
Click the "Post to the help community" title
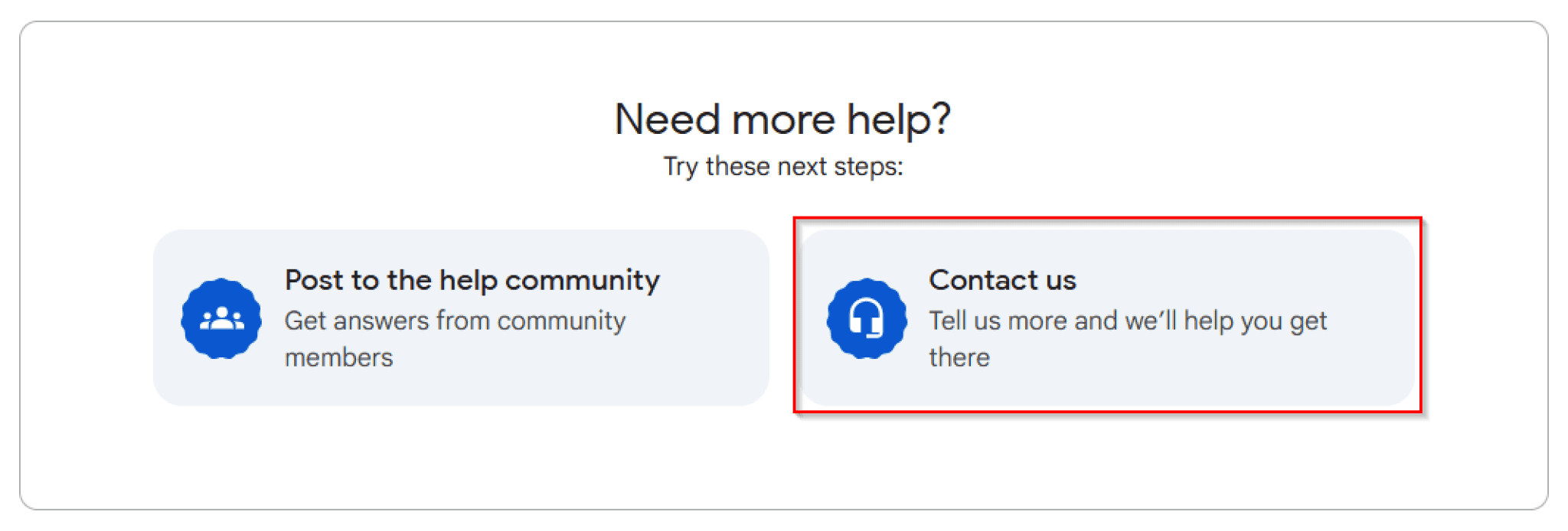[x=472, y=280]
